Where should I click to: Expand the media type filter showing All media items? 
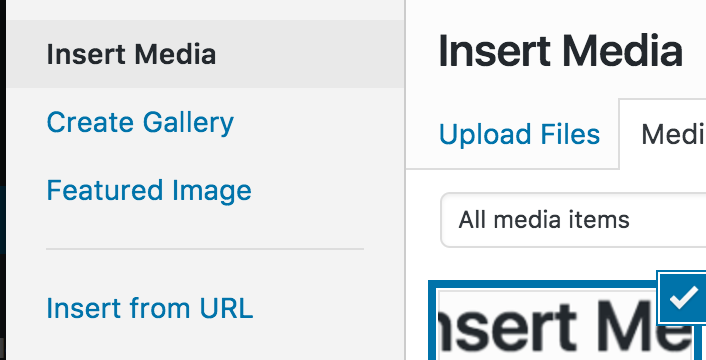573,220
